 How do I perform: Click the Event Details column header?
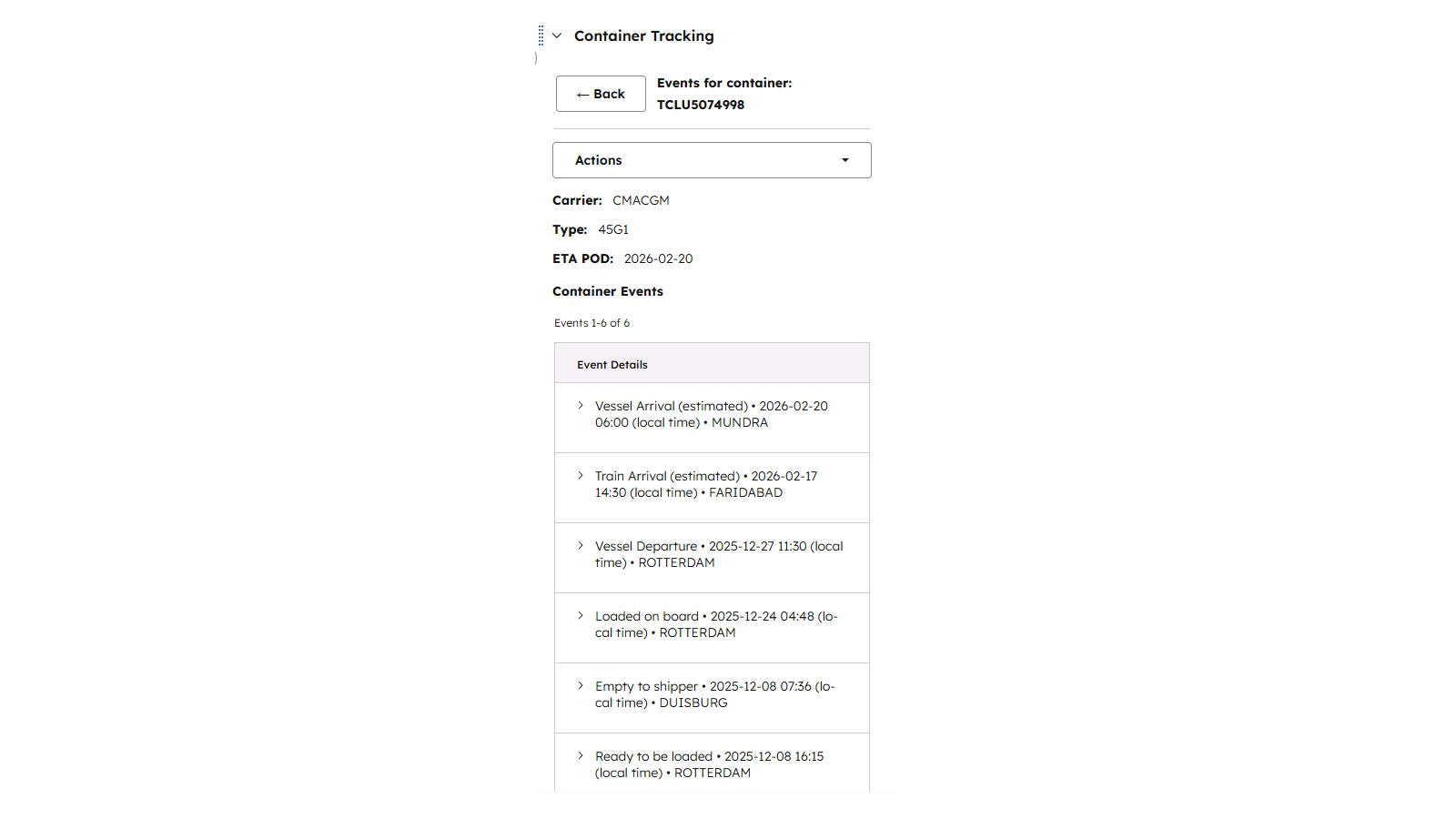click(612, 365)
